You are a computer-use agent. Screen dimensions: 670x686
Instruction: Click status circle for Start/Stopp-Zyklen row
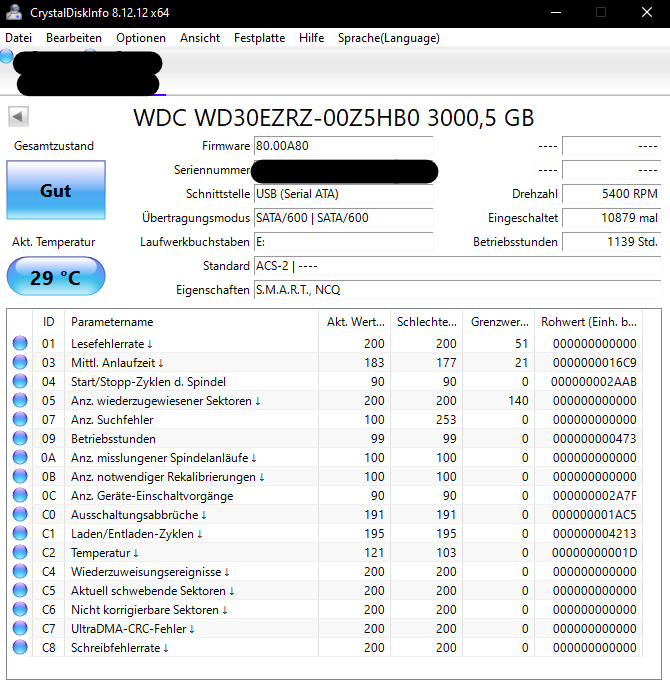pyautogui.click(x=20, y=382)
